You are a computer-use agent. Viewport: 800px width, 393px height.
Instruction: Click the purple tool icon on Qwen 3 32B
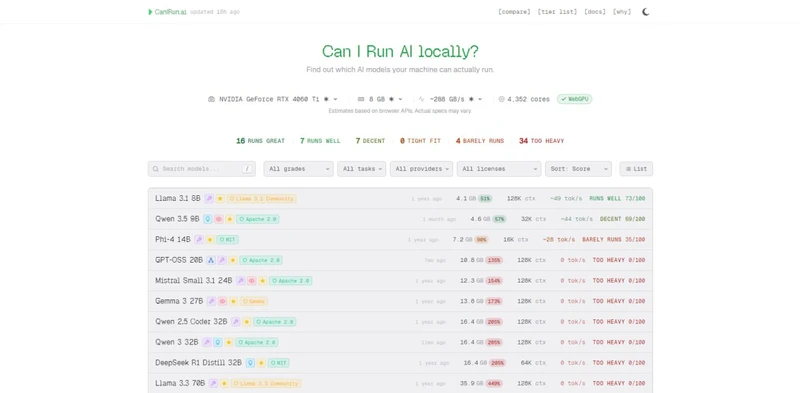click(x=207, y=342)
